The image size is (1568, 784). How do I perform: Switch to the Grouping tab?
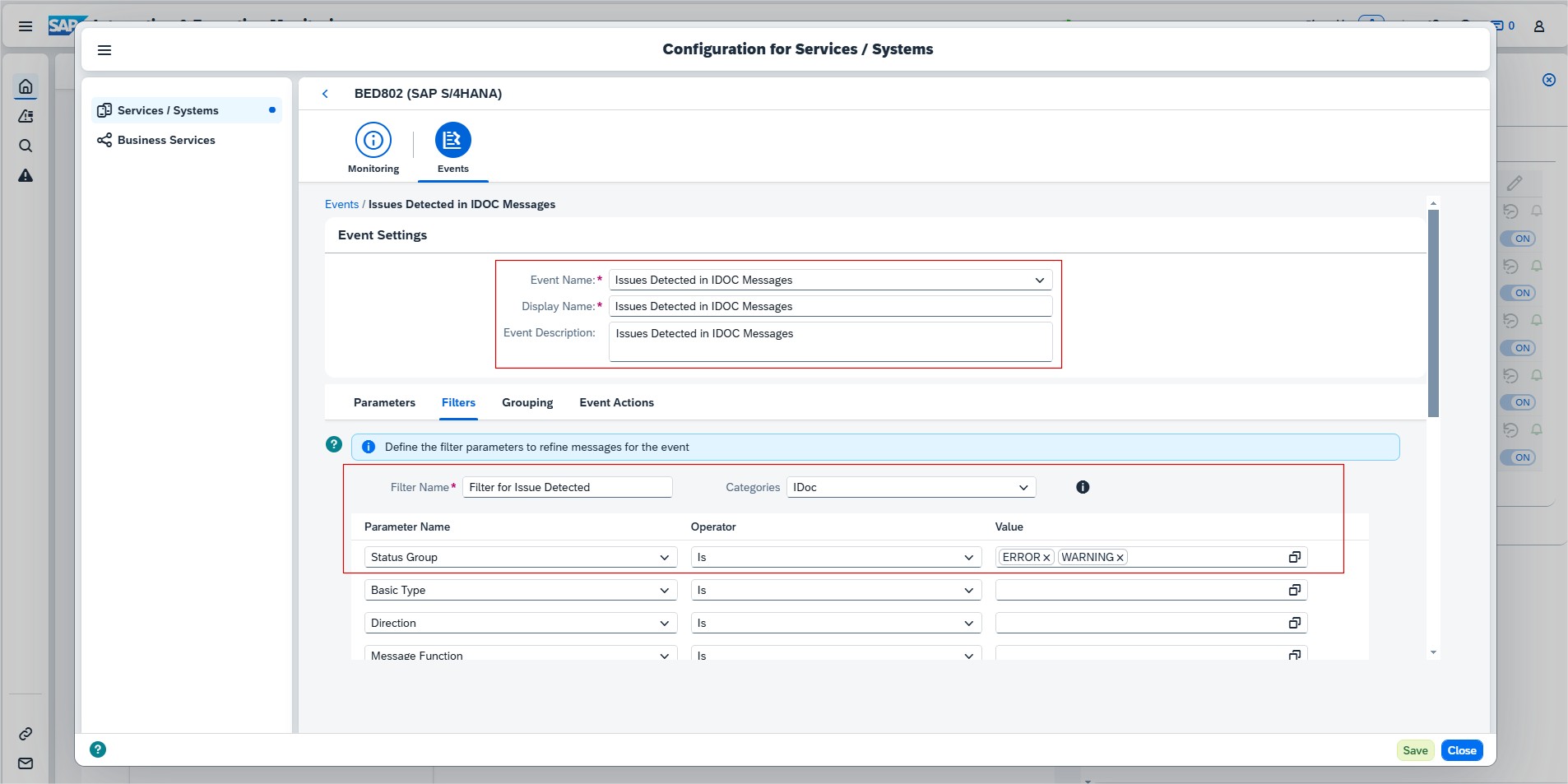point(527,402)
